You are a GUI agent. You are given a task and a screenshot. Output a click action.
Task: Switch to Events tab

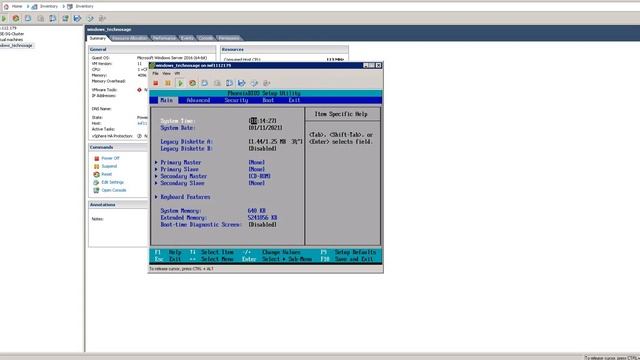click(x=187, y=38)
